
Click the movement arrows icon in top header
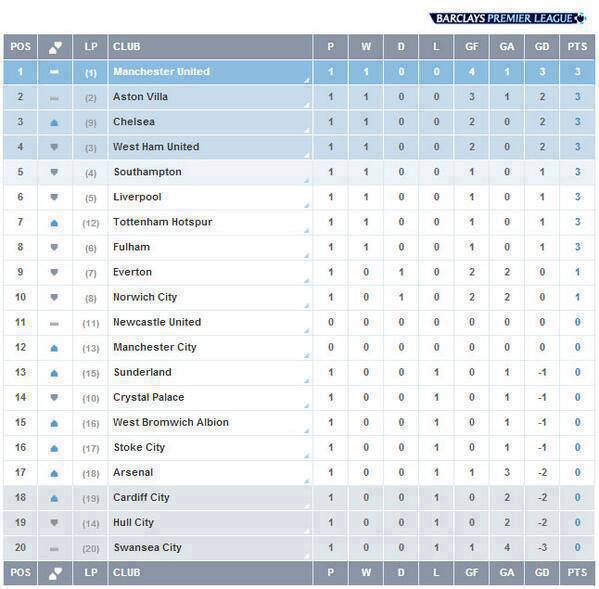tap(55, 47)
